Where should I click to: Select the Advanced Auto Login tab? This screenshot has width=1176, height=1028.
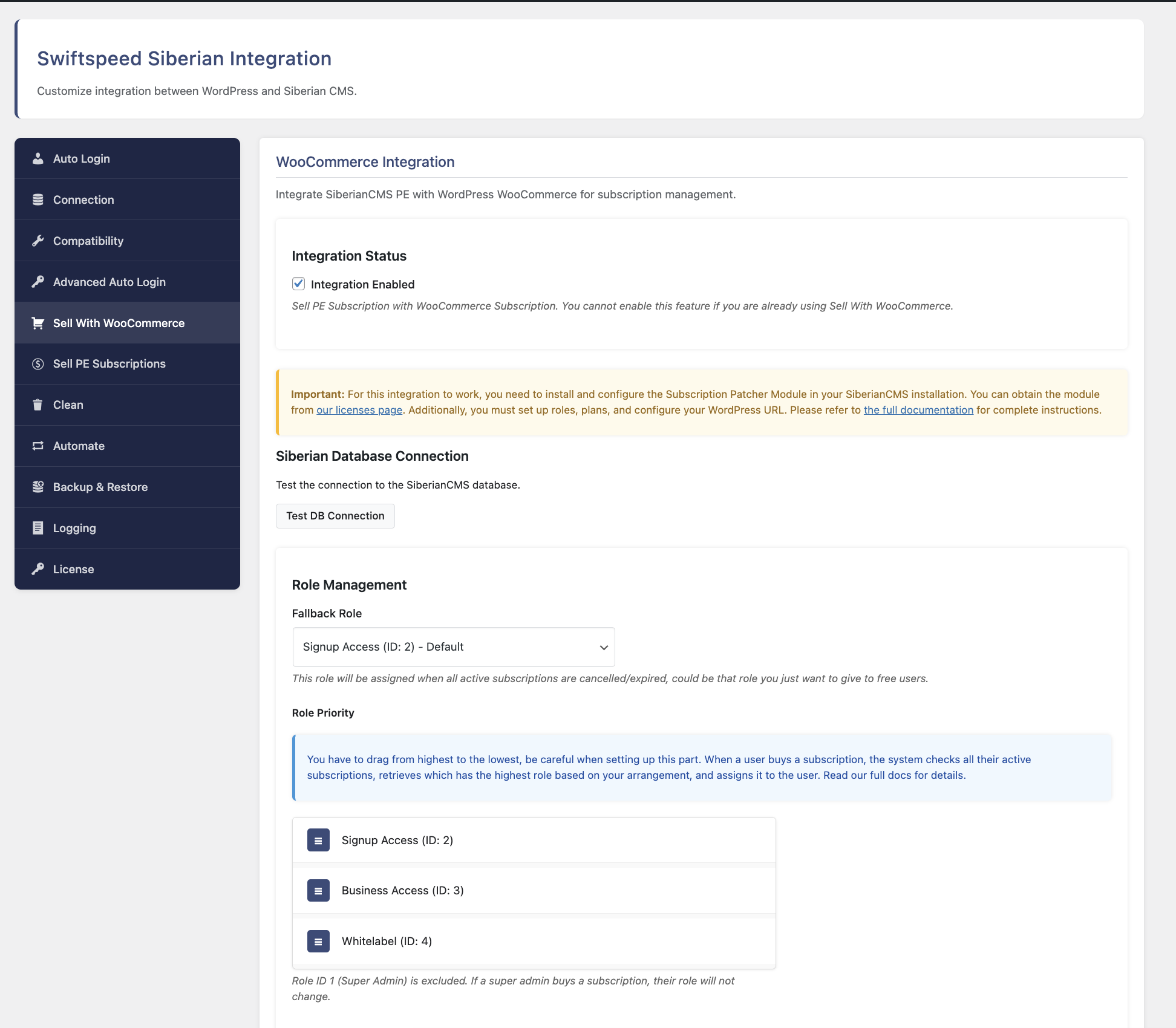tap(127, 282)
